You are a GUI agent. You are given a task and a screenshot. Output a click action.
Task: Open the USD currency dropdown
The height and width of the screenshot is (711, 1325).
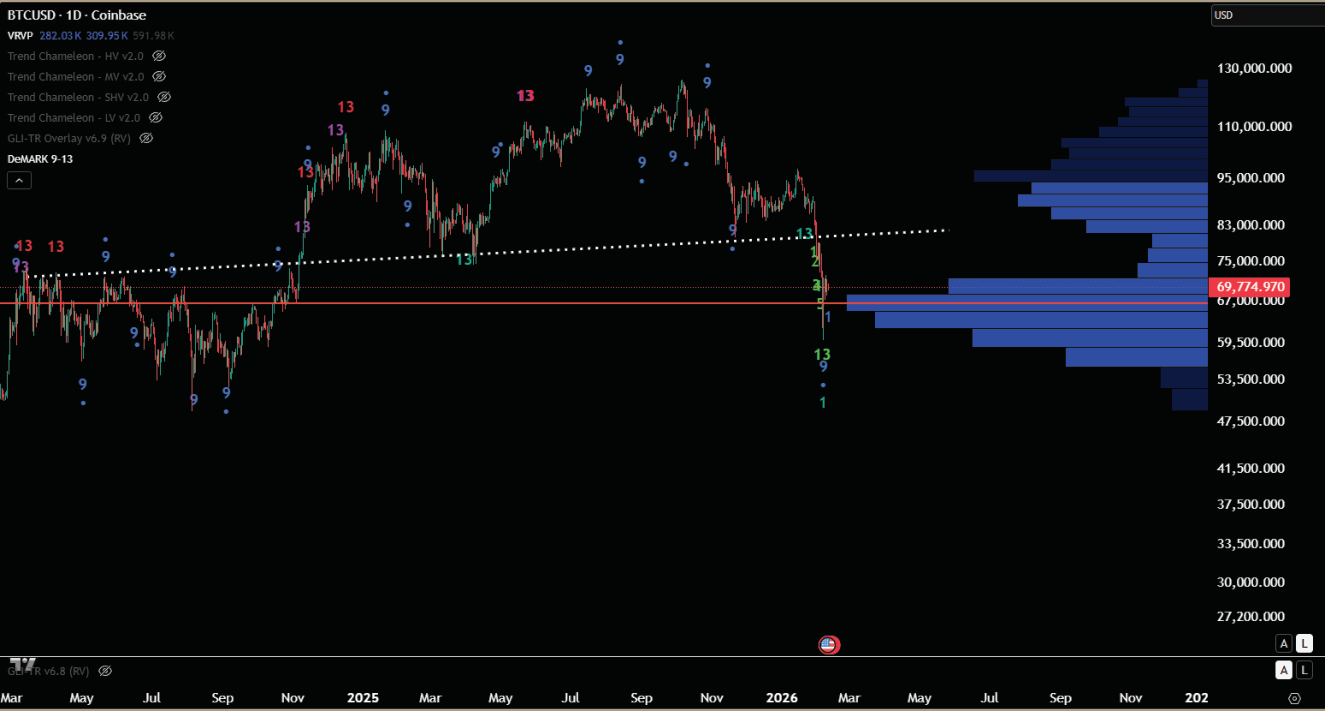pyautogui.click(x=1267, y=15)
